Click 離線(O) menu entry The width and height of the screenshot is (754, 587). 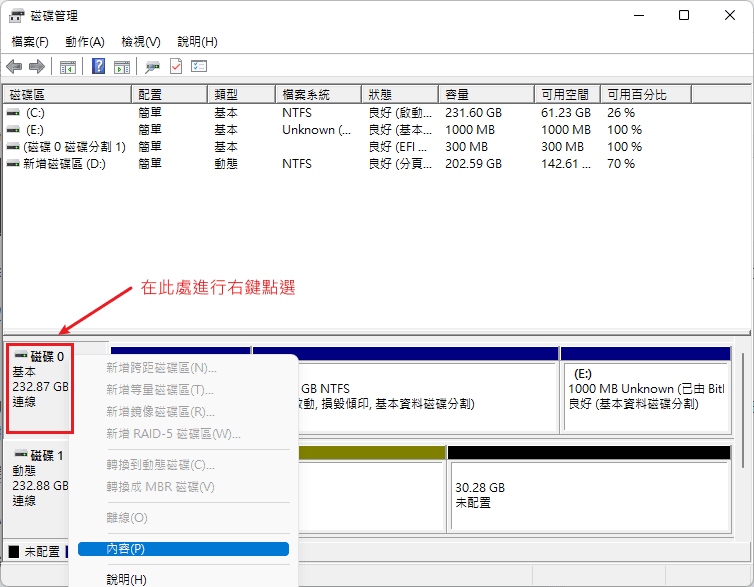[183, 518]
